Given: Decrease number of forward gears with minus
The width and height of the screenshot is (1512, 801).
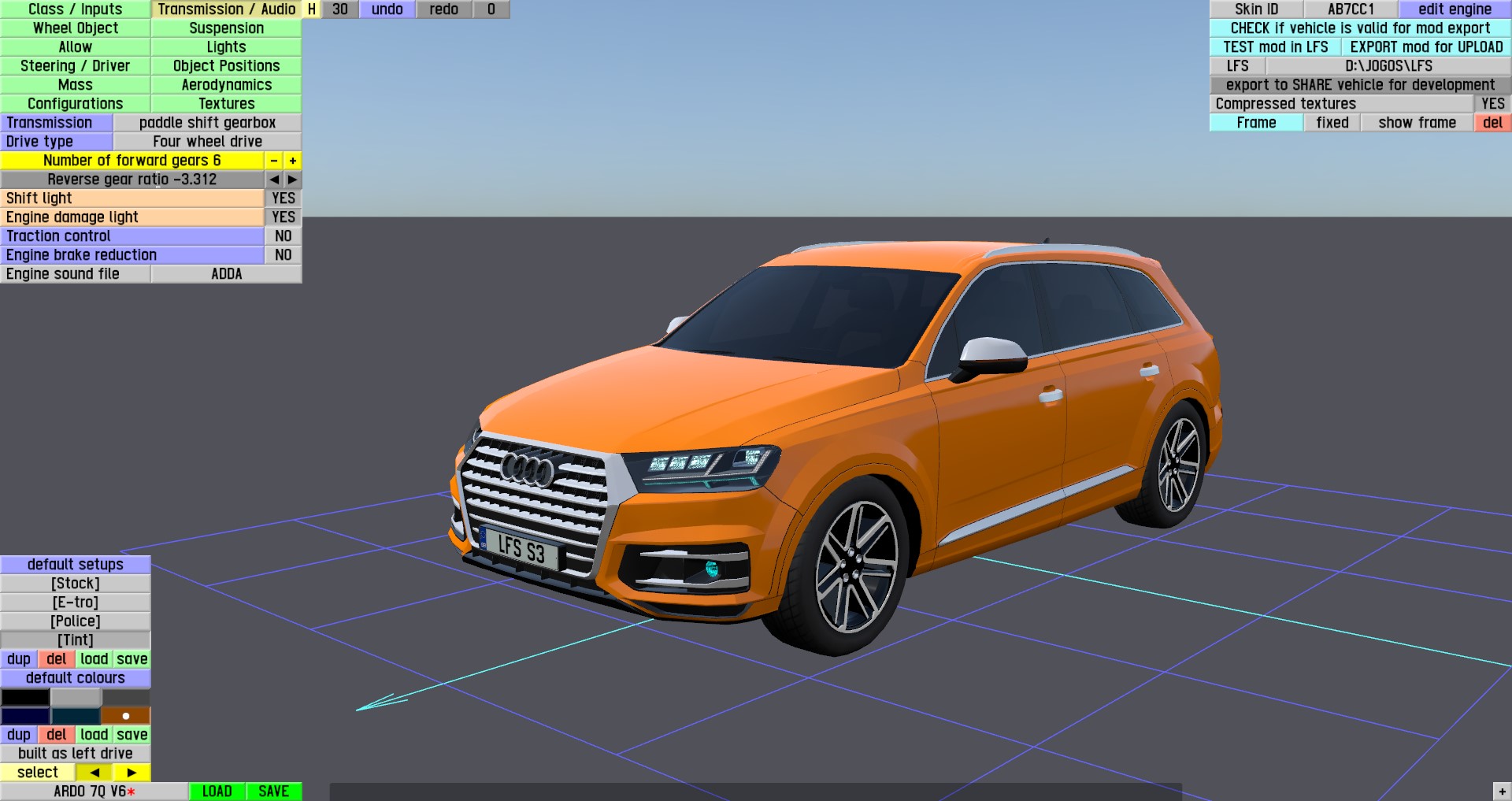Looking at the screenshot, I should tap(273, 161).
